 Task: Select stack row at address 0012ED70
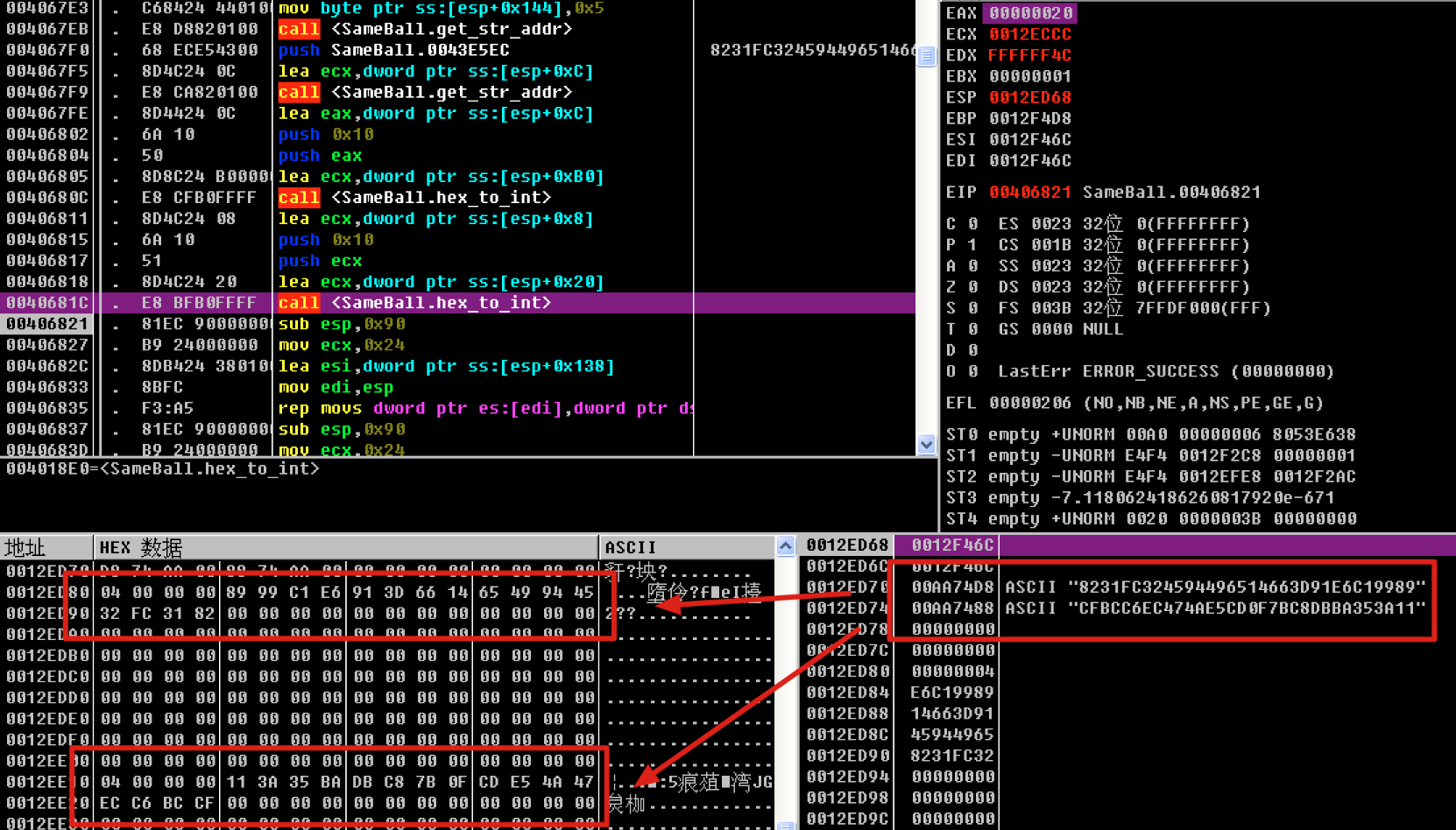(x=846, y=587)
